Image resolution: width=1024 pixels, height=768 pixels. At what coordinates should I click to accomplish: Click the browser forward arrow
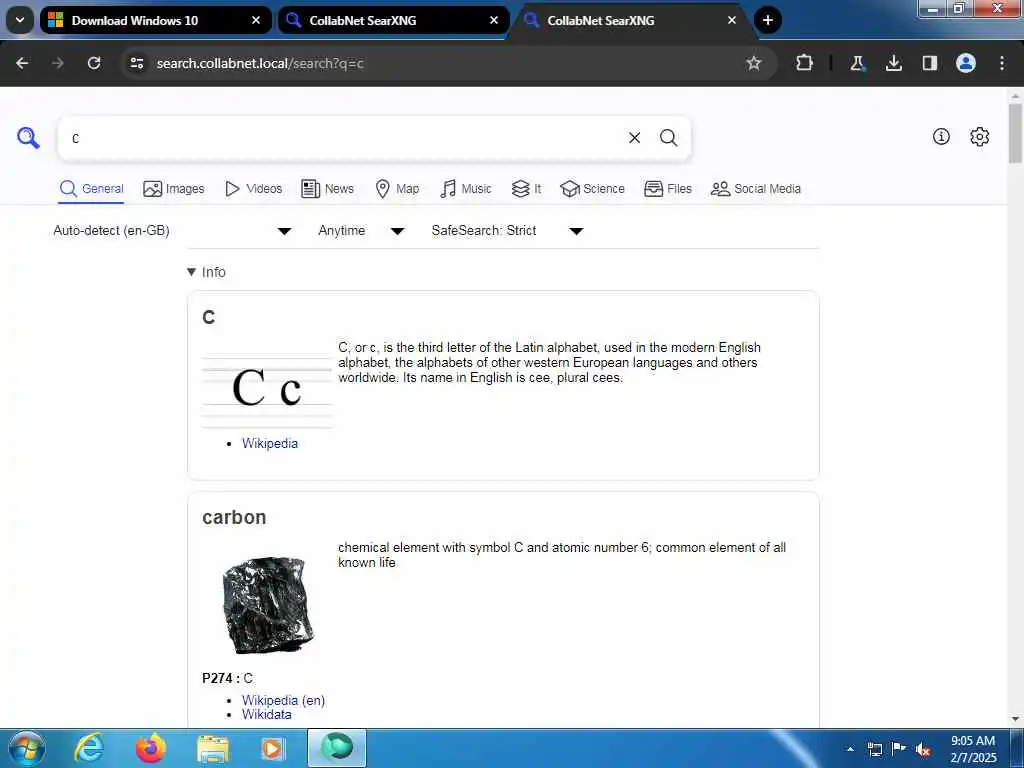tap(58, 63)
